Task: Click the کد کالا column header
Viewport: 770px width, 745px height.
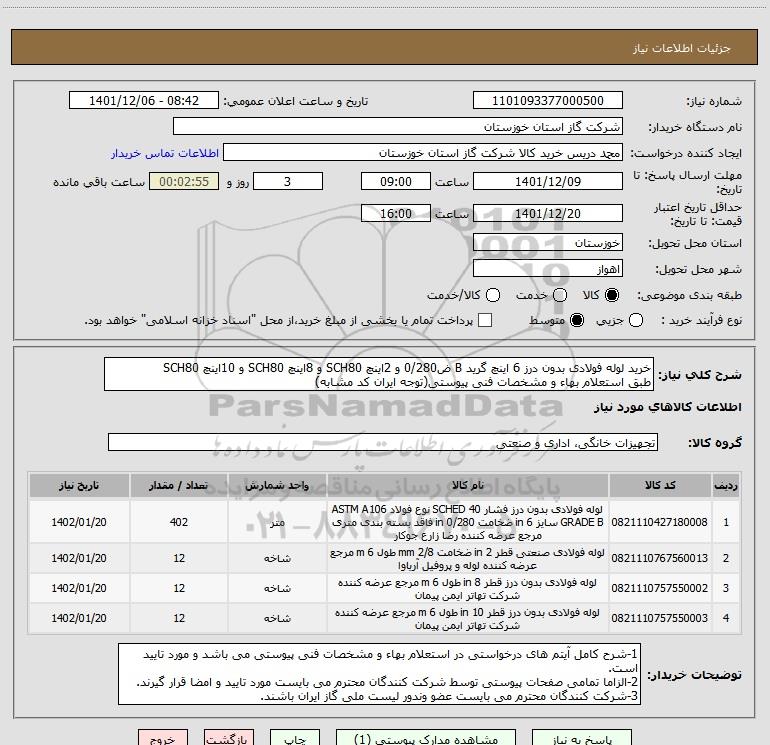Action: pos(660,486)
